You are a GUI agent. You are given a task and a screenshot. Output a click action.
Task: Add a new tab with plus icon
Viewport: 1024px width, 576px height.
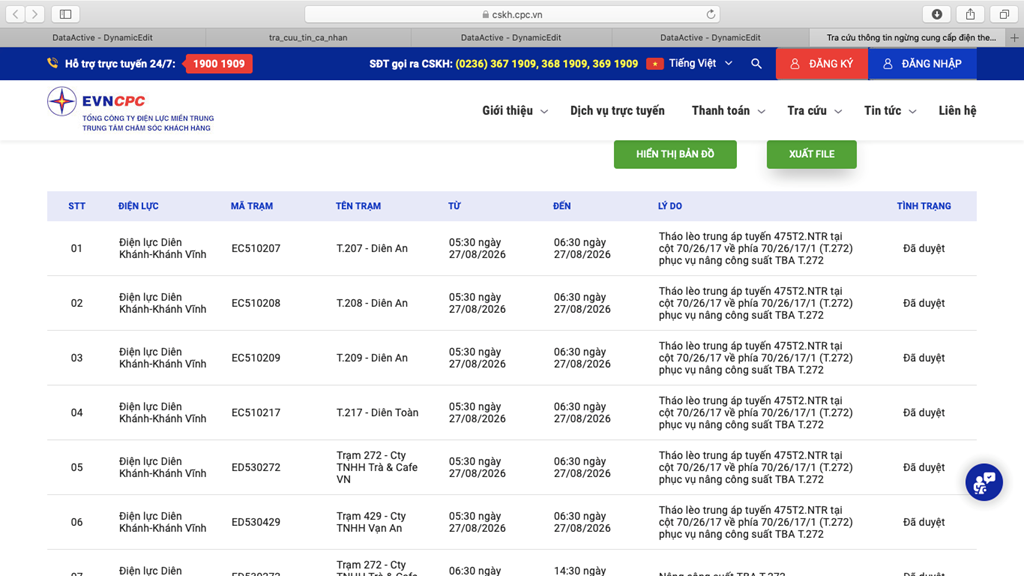(1014, 38)
